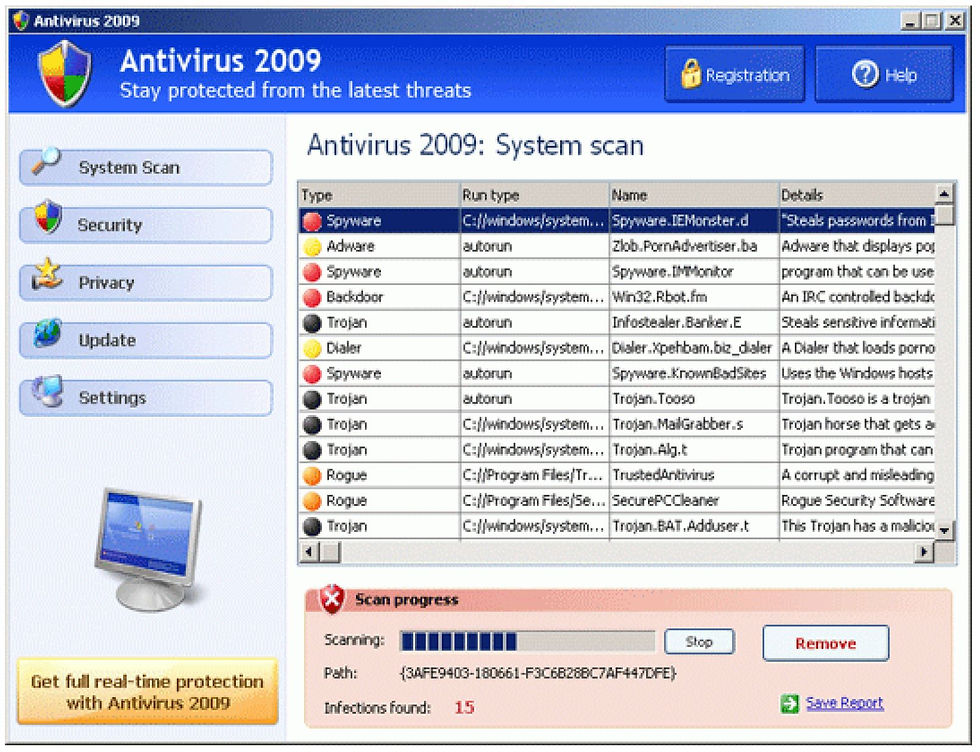Open the Settings section
Screen dimensions: 980x752
click(x=146, y=398)
